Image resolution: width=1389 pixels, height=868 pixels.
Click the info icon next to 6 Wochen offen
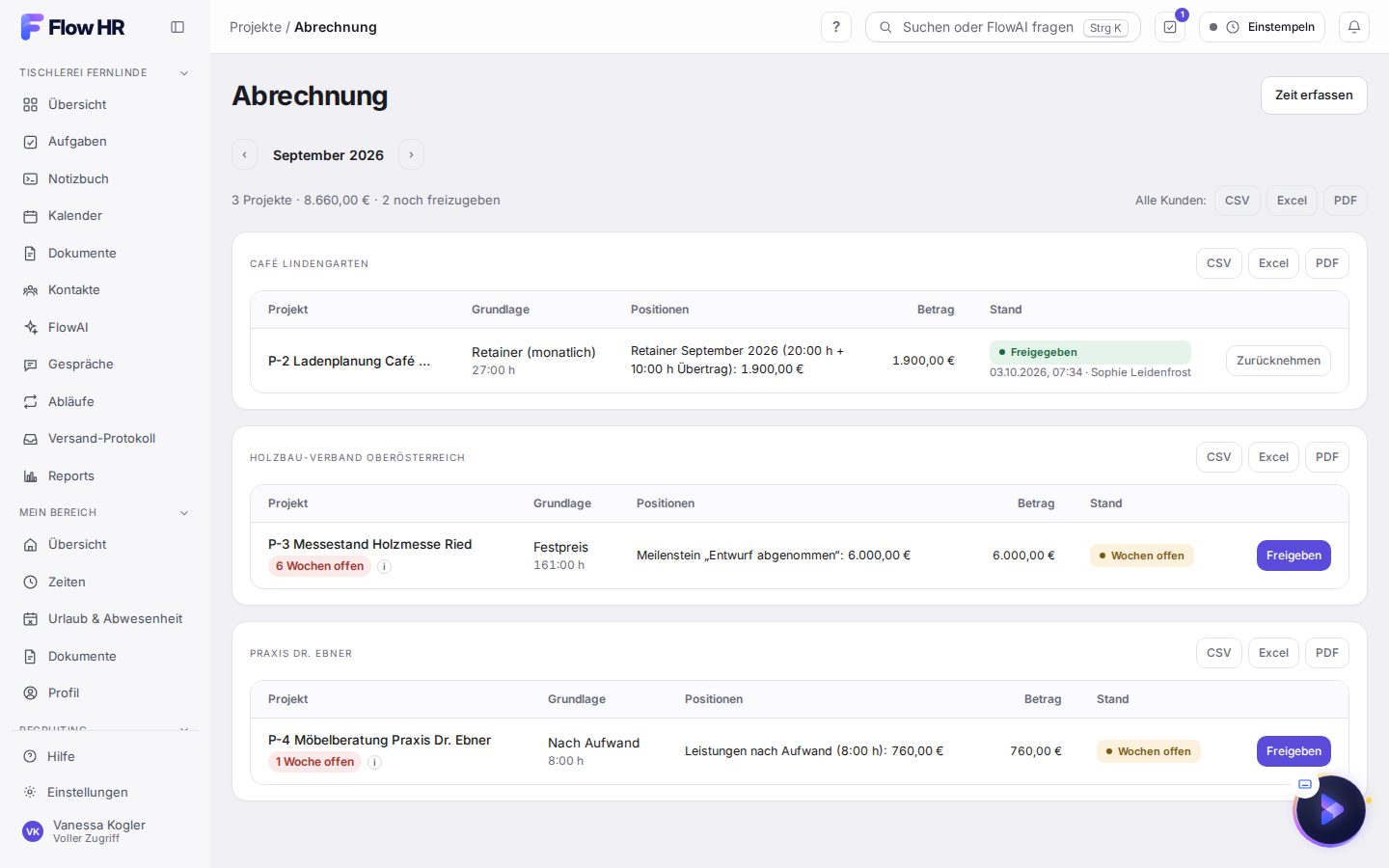pos(384,567)
